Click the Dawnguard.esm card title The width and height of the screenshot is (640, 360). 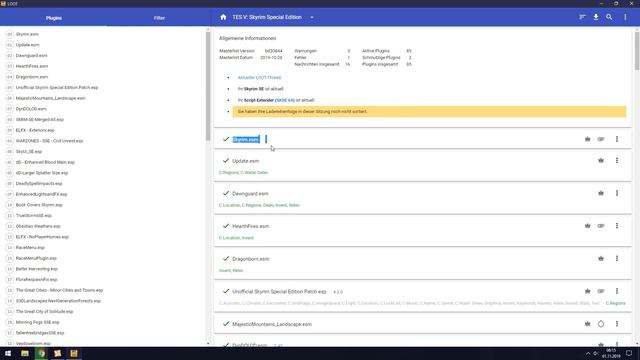[x=250, y=193]
